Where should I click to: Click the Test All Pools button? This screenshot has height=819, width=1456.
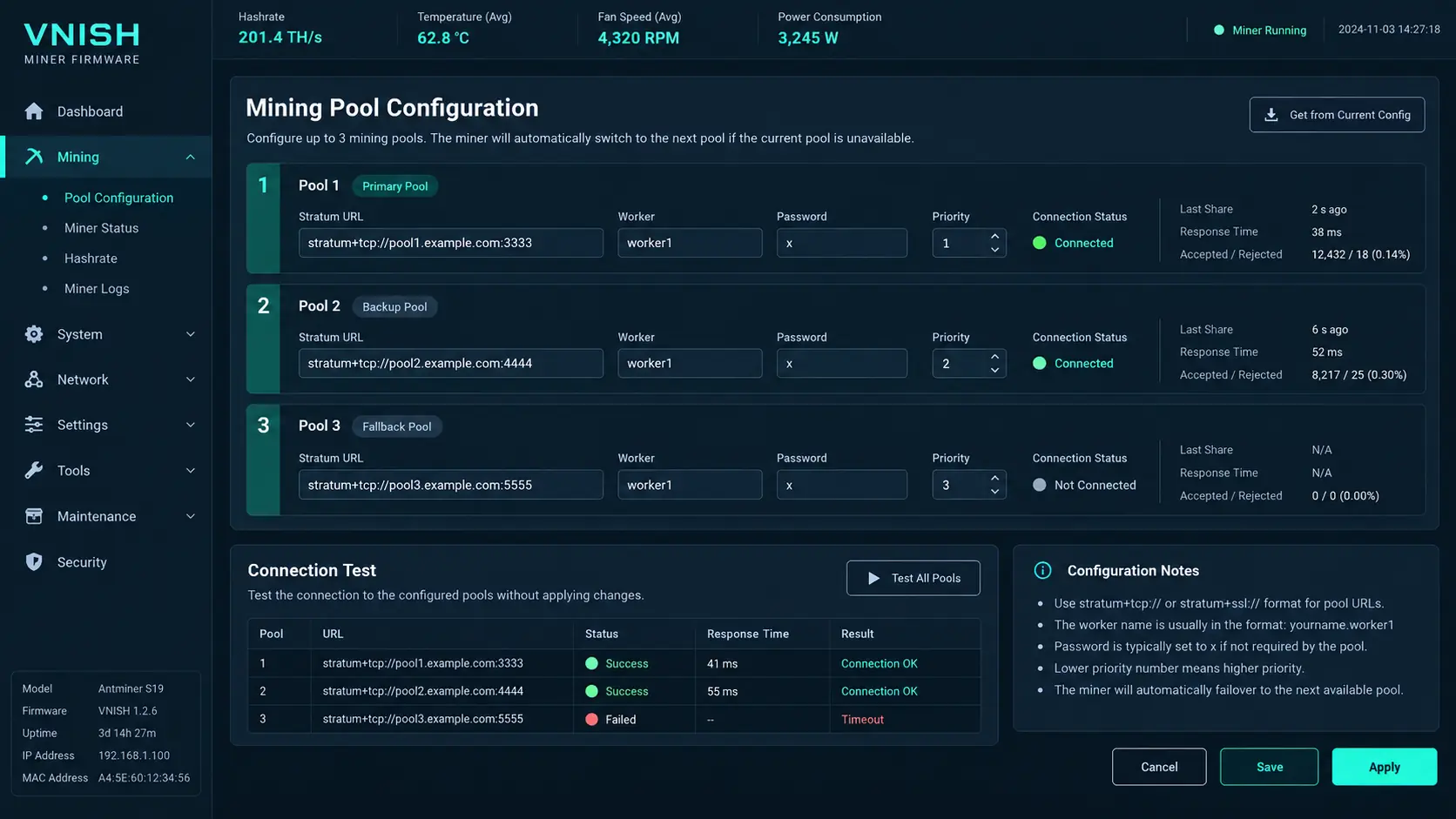pyautogui.click(x=913, y=578)
